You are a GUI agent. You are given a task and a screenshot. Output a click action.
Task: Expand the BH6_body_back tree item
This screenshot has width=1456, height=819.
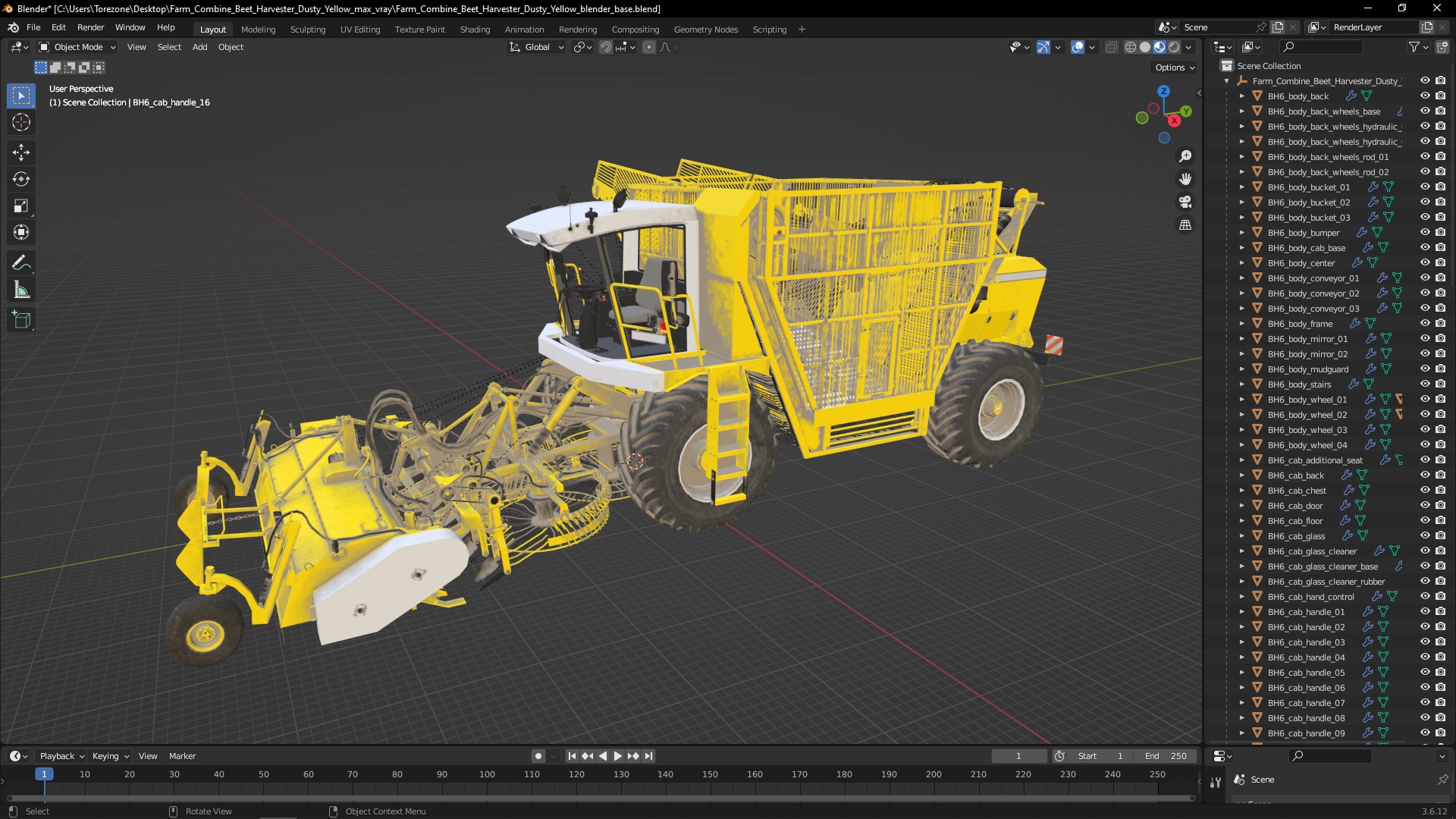1242,96
